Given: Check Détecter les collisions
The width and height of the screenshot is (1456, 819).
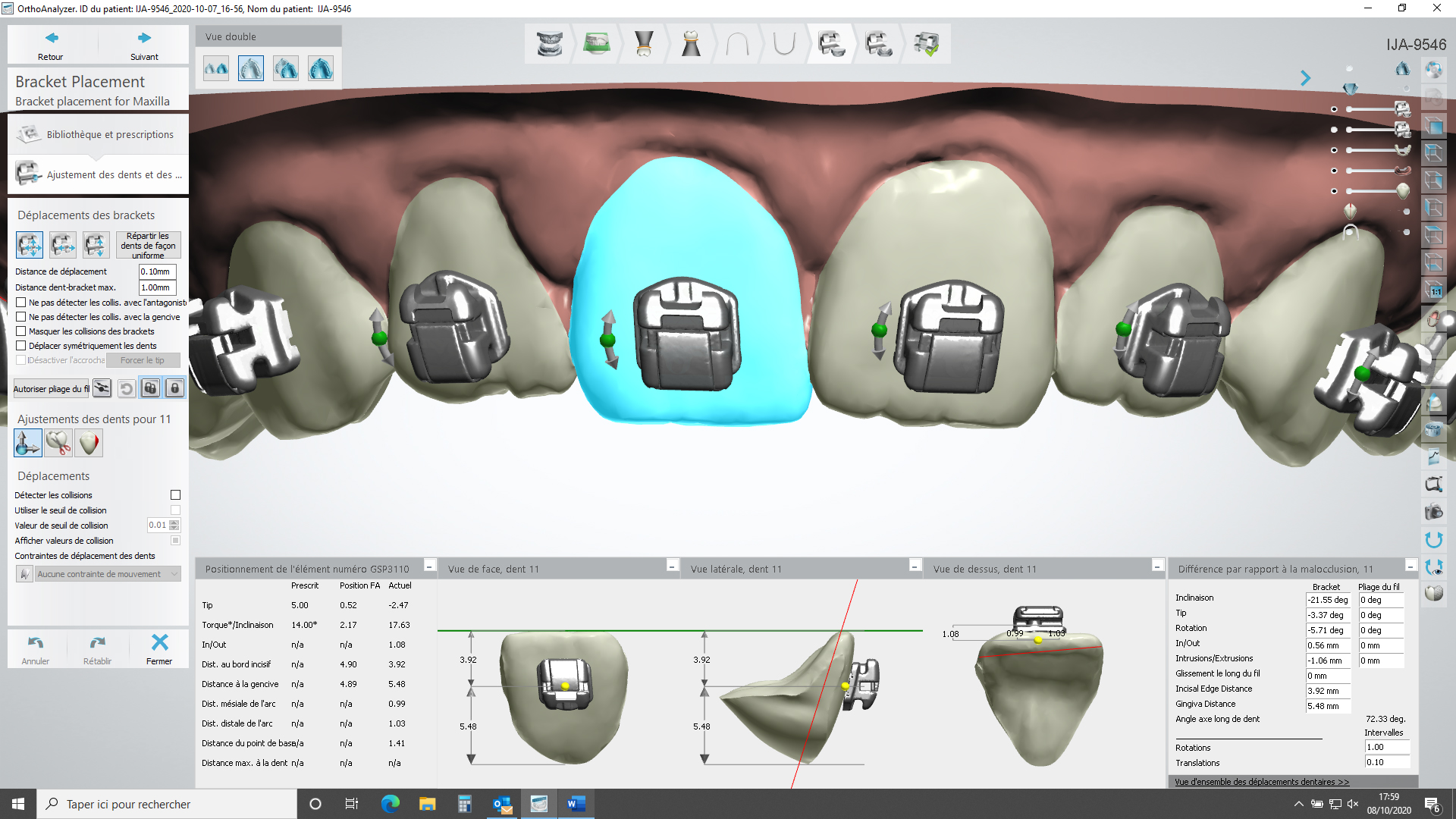Looking at the screenshot, I should tap(175, 495).
